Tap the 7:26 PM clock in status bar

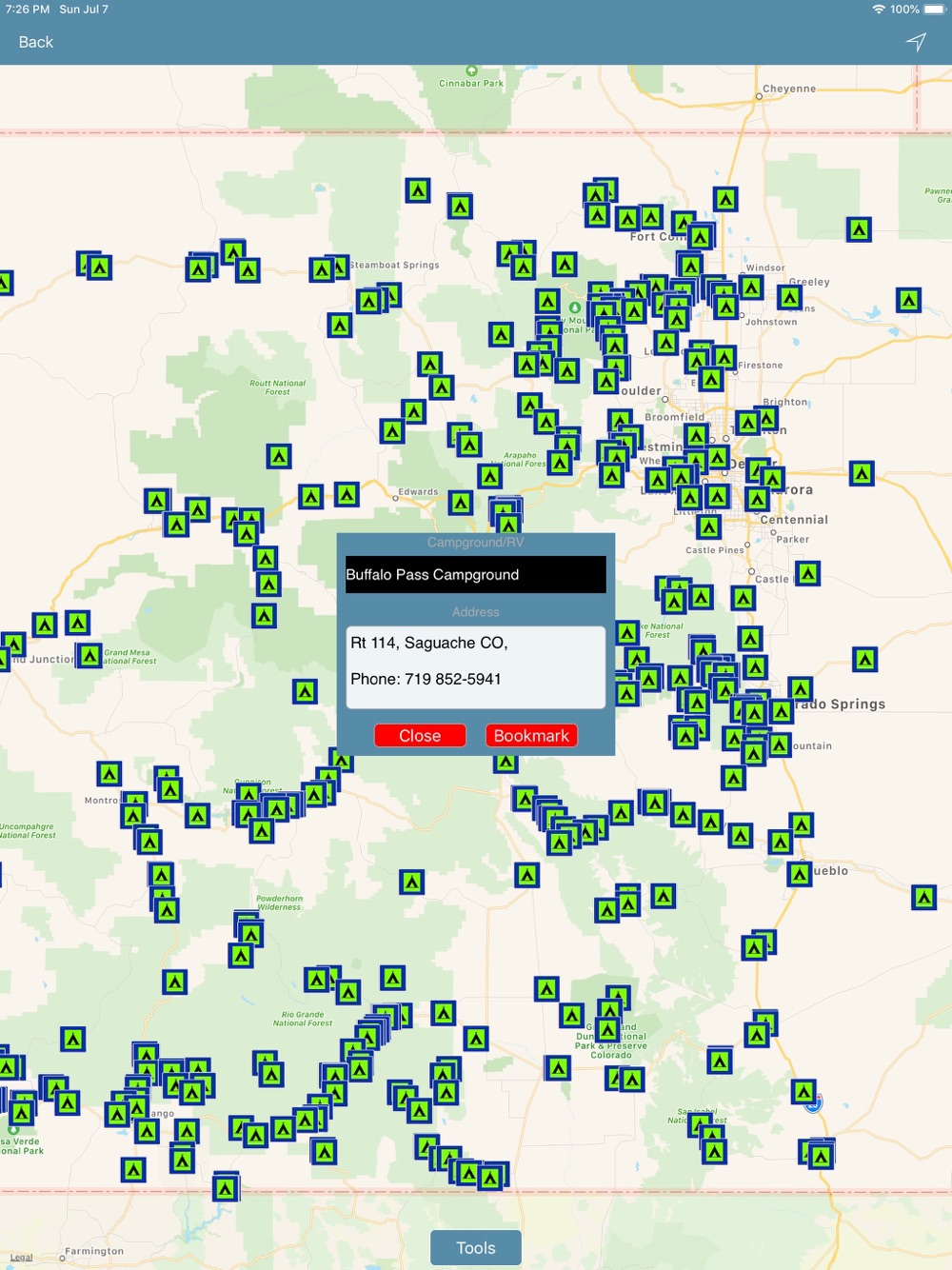coord(28,9)
